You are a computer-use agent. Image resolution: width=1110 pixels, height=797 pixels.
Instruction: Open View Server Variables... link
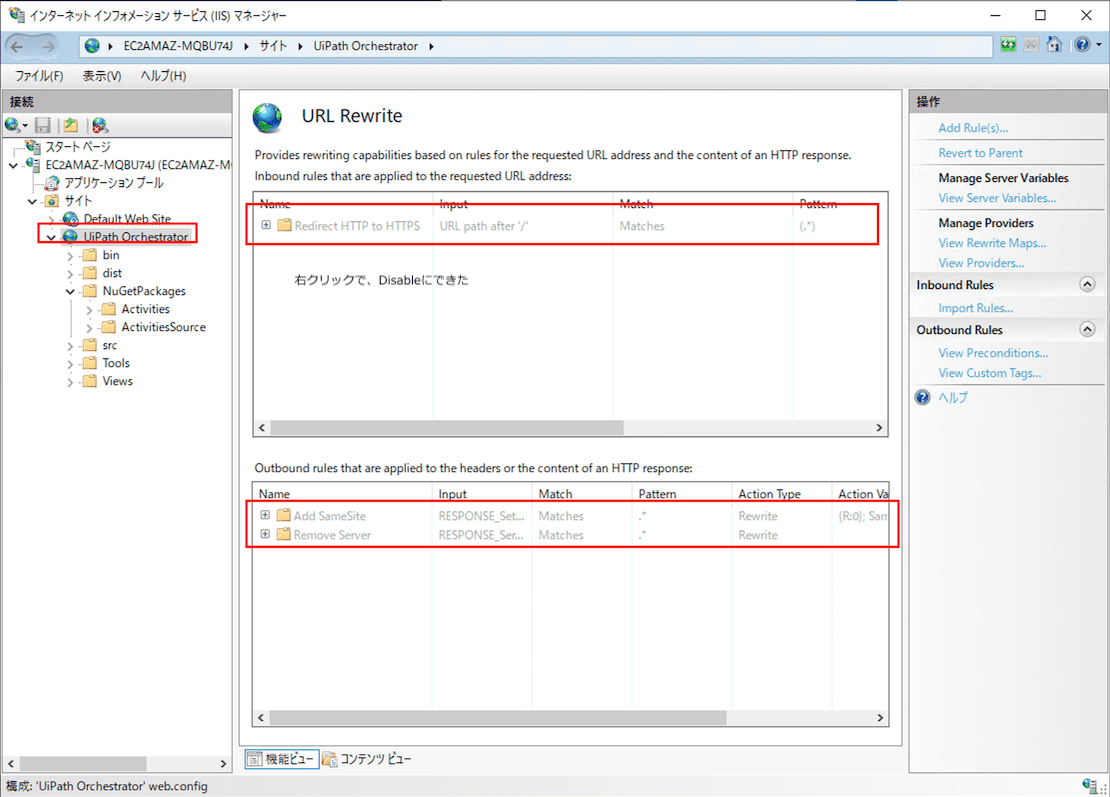997,198
